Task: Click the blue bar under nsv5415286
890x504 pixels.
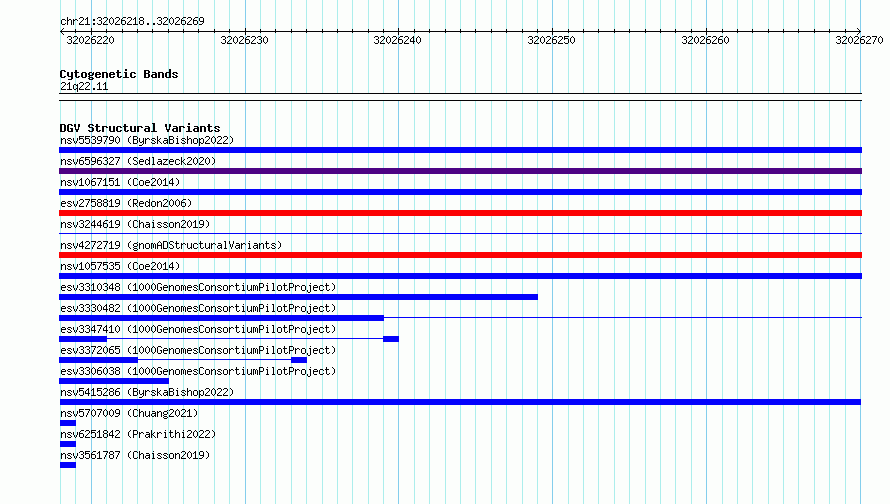Action: pyautogui.click(x=460, y=402)
